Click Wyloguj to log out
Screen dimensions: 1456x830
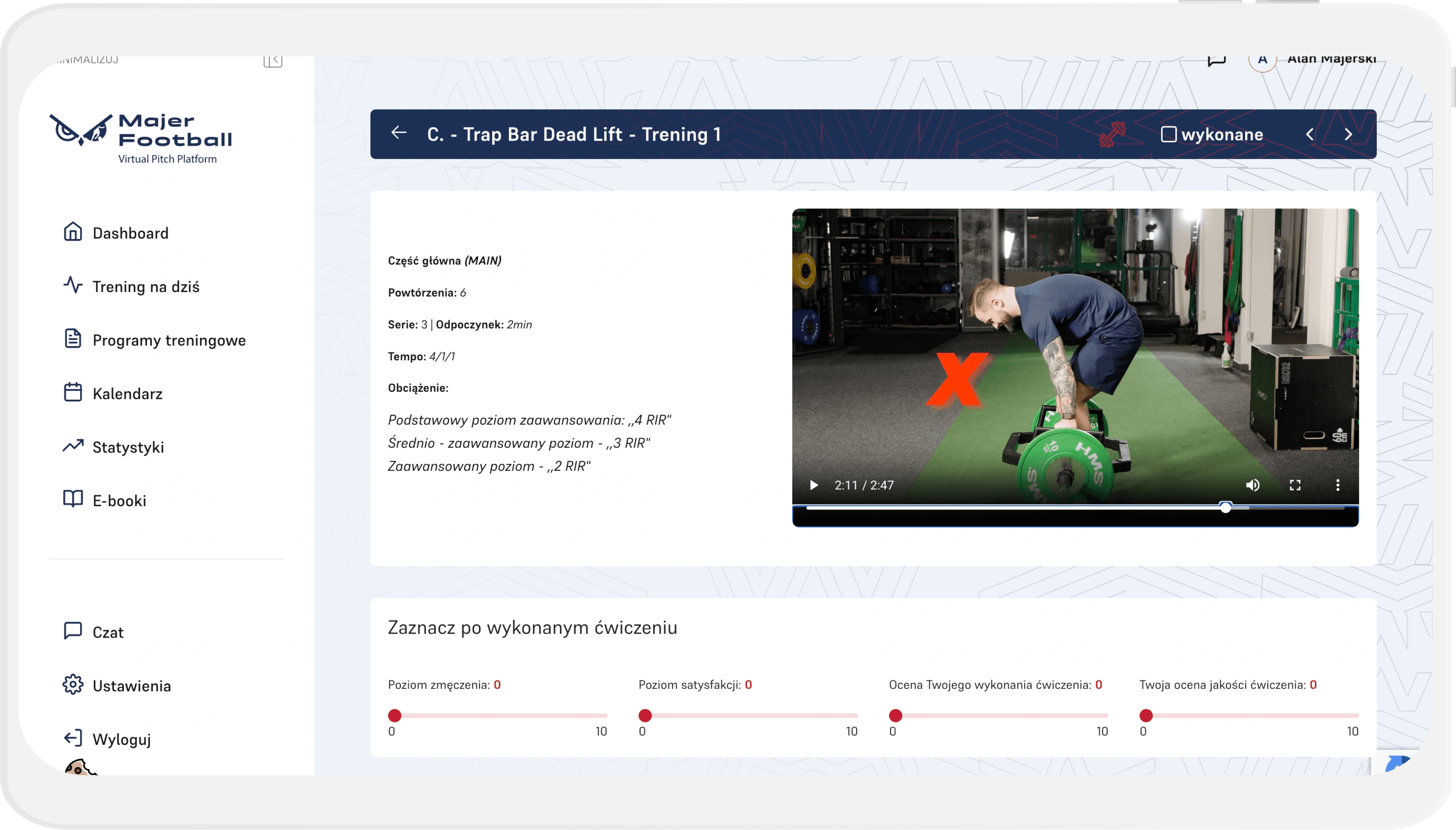tap(122, 740)
